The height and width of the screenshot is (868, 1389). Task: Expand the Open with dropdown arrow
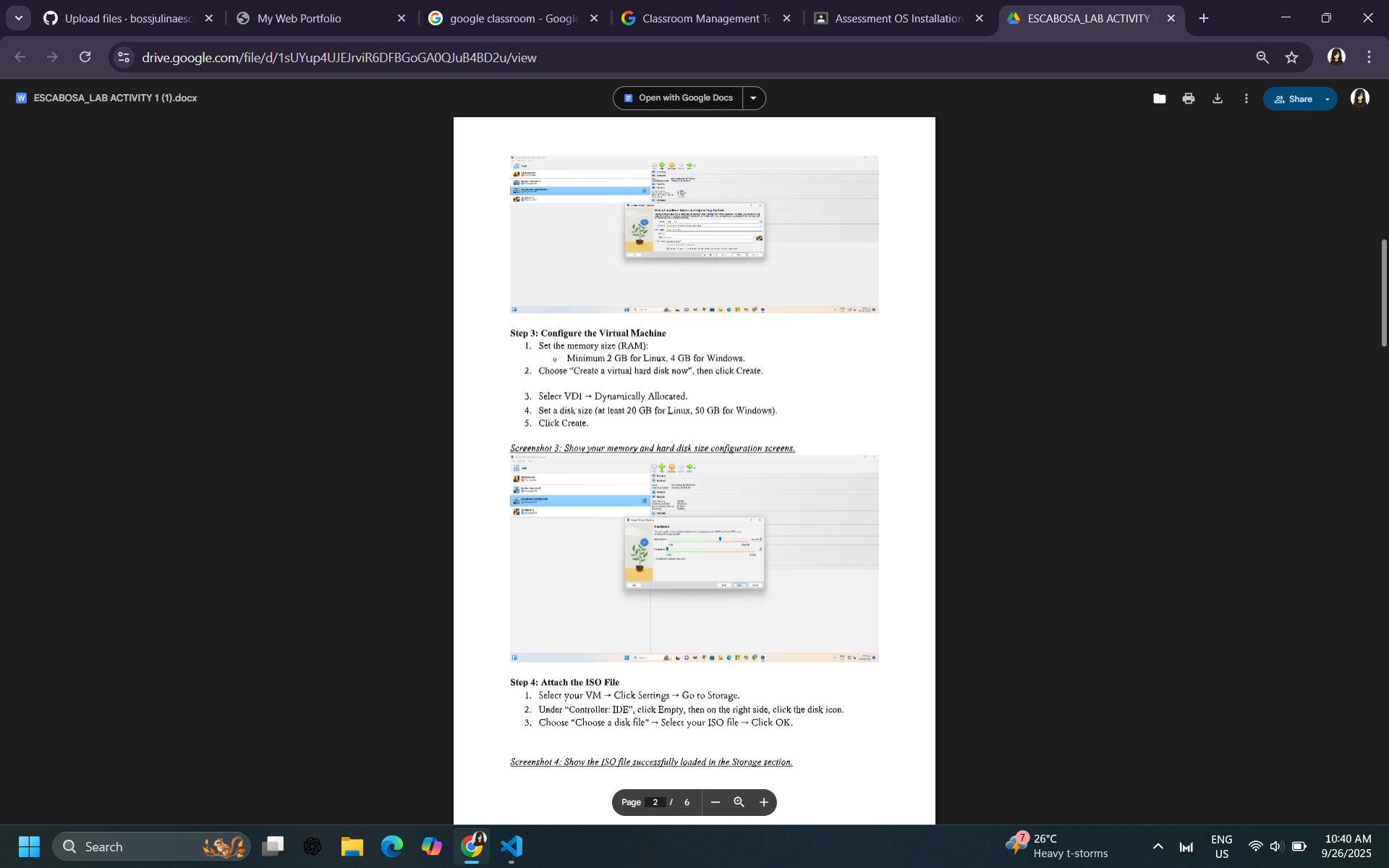coord(753,98)
